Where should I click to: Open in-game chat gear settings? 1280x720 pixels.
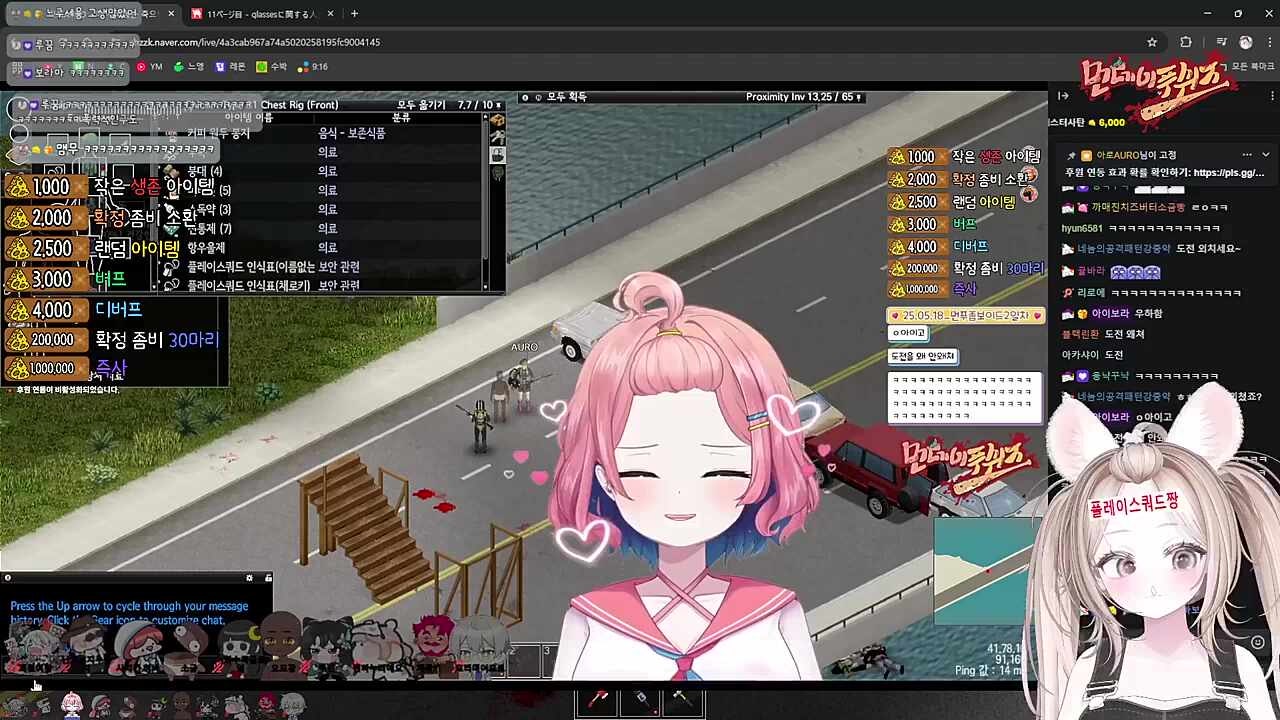(x=250, y=578)
